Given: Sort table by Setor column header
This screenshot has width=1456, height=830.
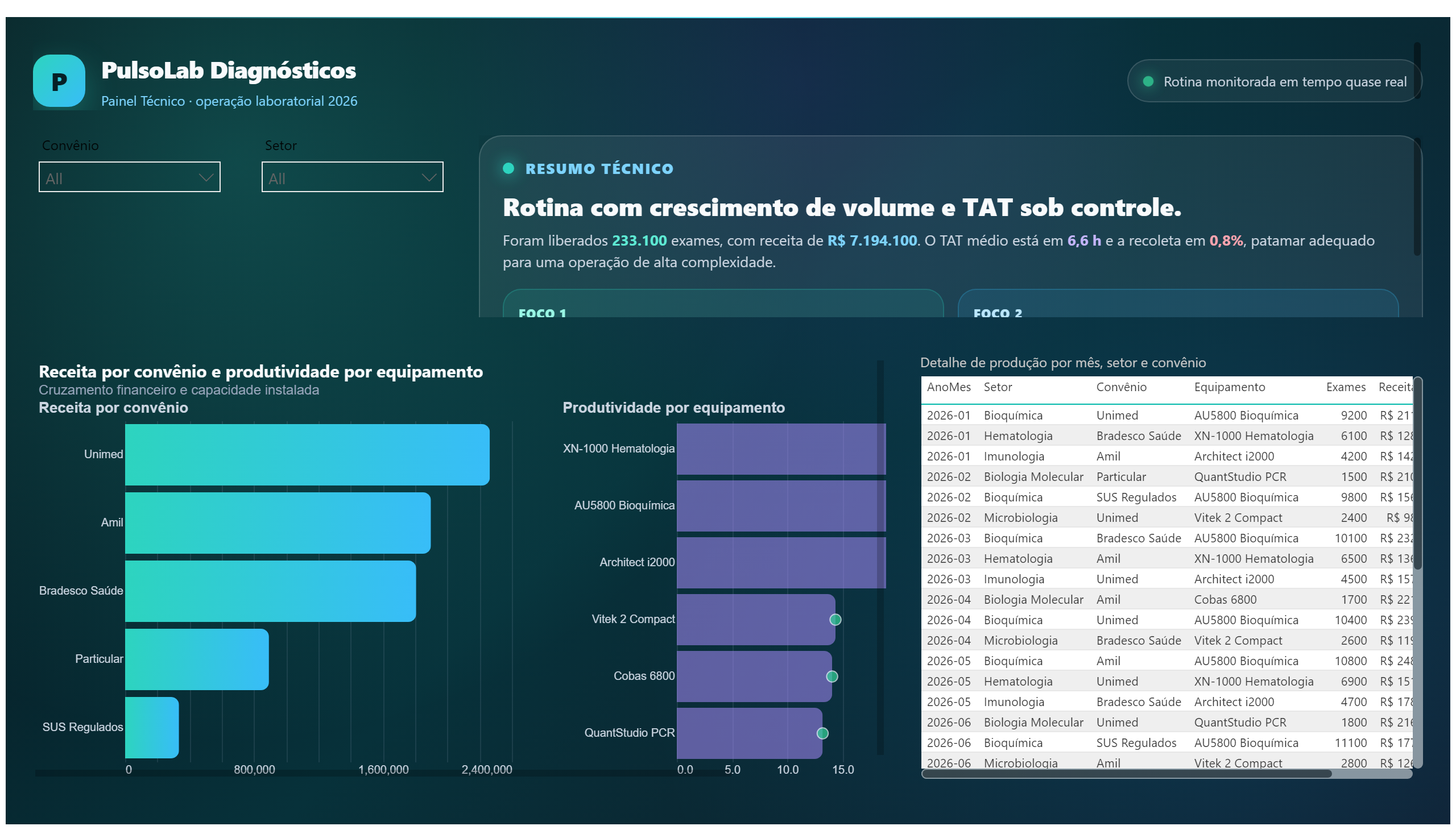Looking at the screenshot, I should (998, 387).
